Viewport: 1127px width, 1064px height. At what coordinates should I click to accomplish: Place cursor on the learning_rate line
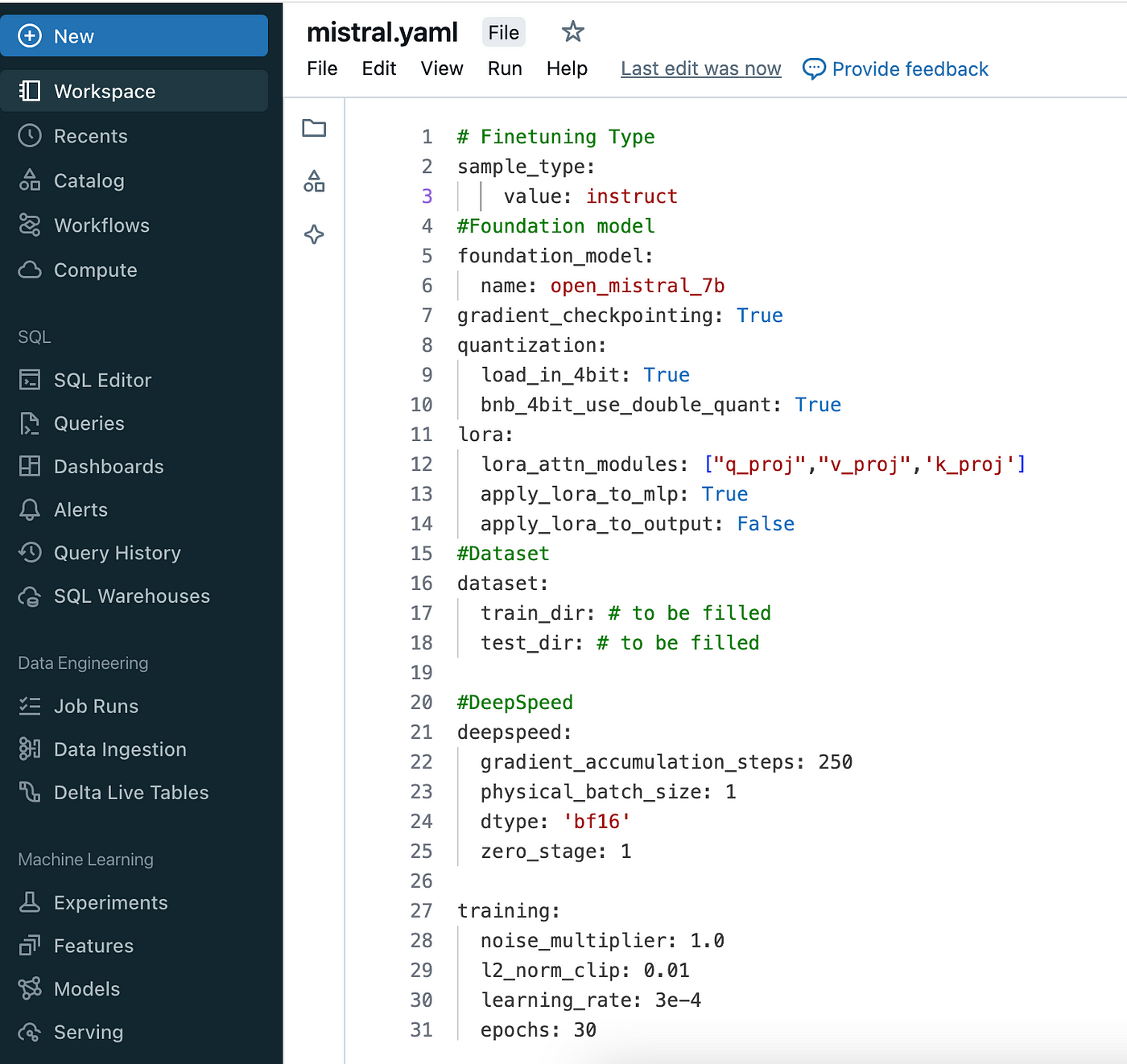click(x=590, y=1000)
